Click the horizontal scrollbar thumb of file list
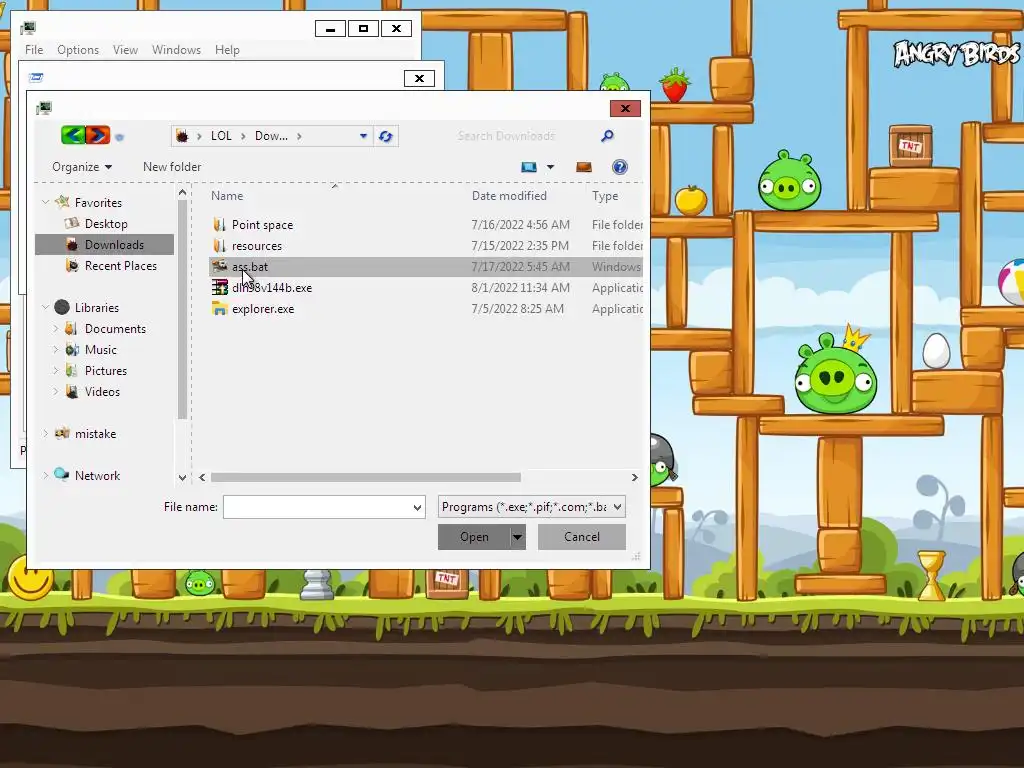This screenshot has height=768, width=1024. 366,477
